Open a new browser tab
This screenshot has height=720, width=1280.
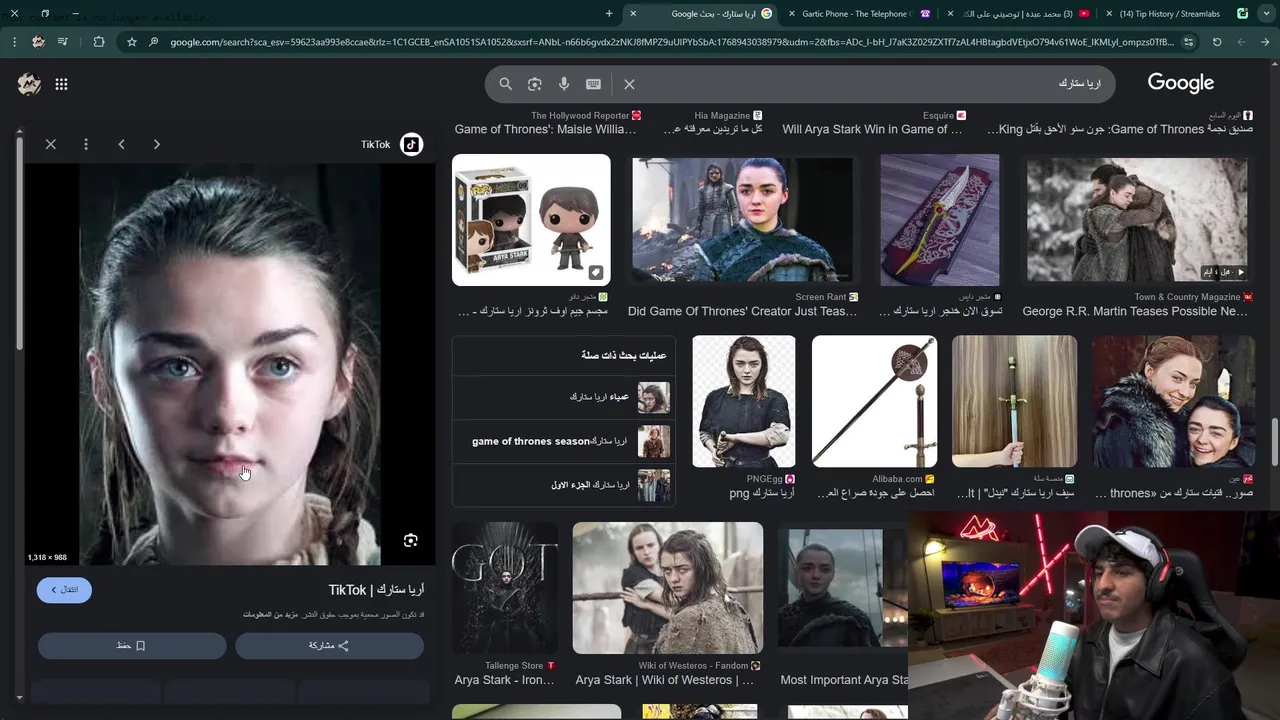609,14
